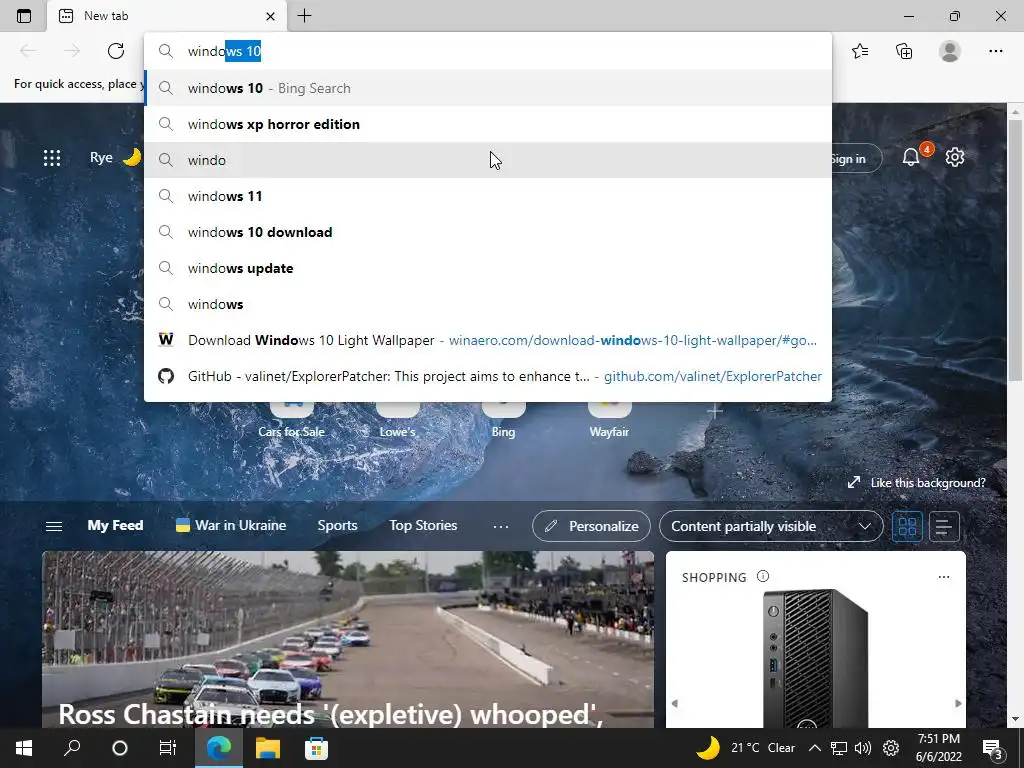Switch to the Sports tab

click(337, 525)
